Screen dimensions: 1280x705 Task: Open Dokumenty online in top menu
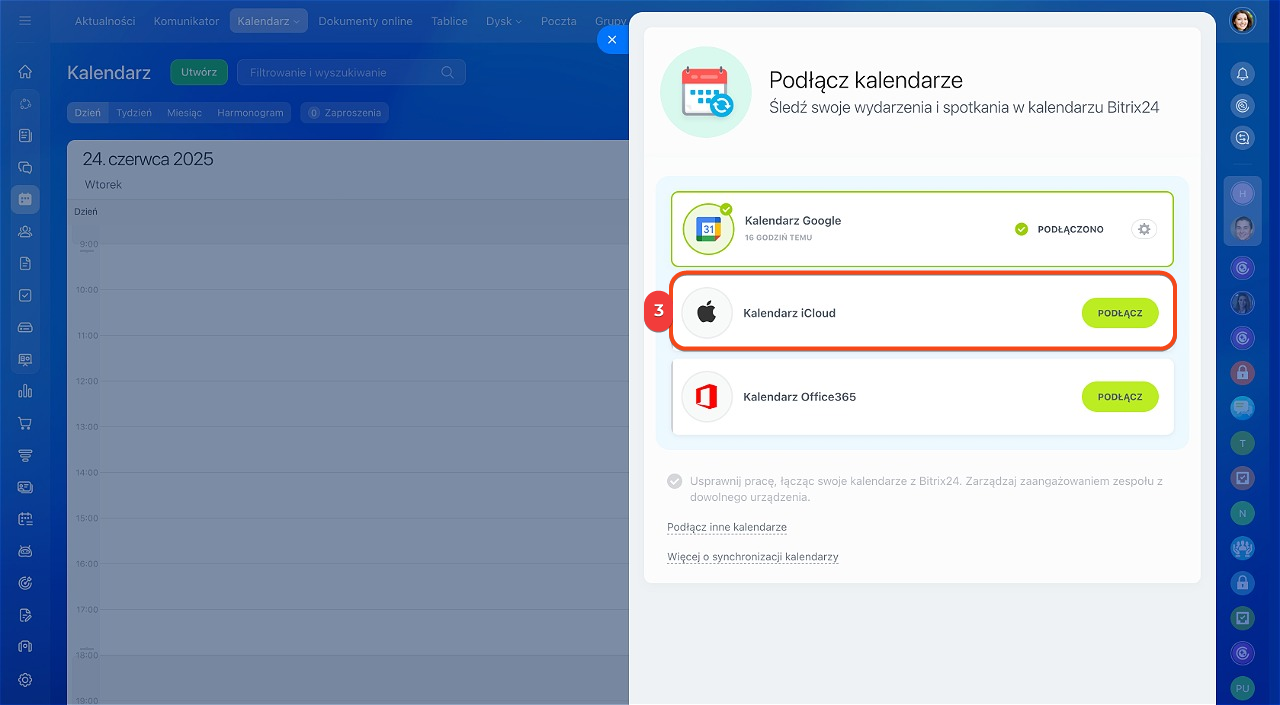point(365,21)
